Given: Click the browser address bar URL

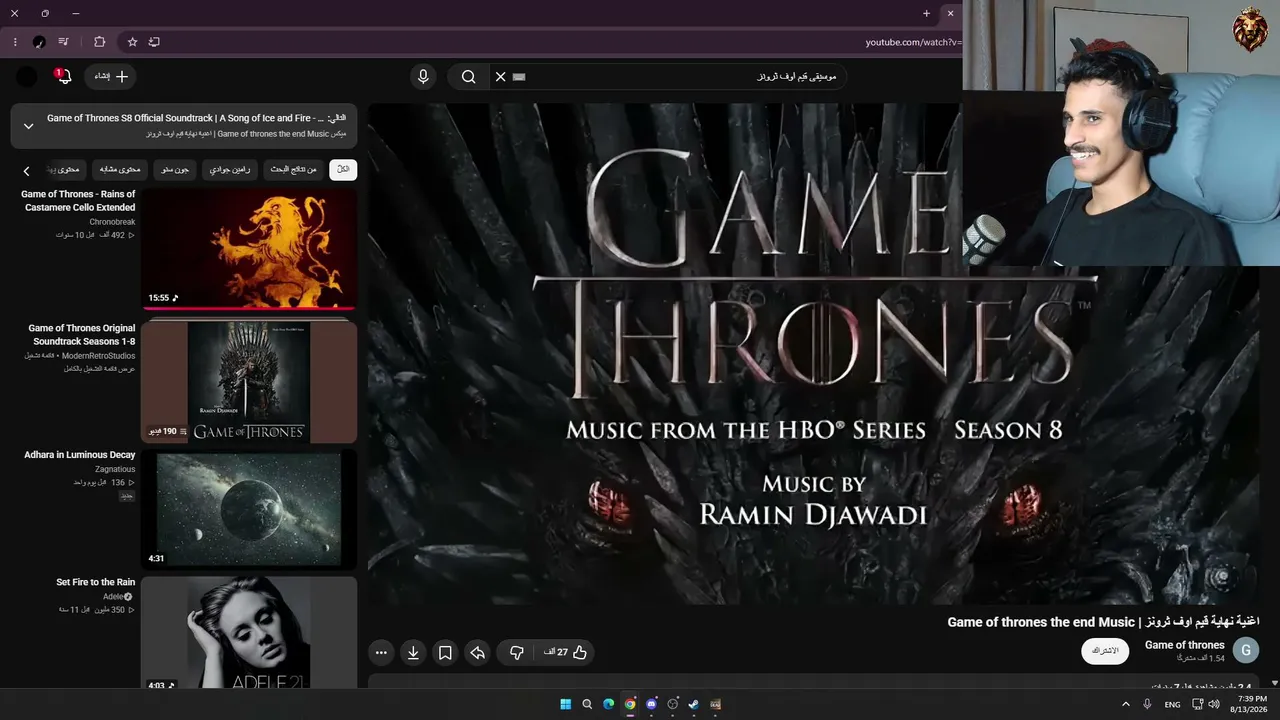Looking at the screenshot, I should [x=913, y=42].
